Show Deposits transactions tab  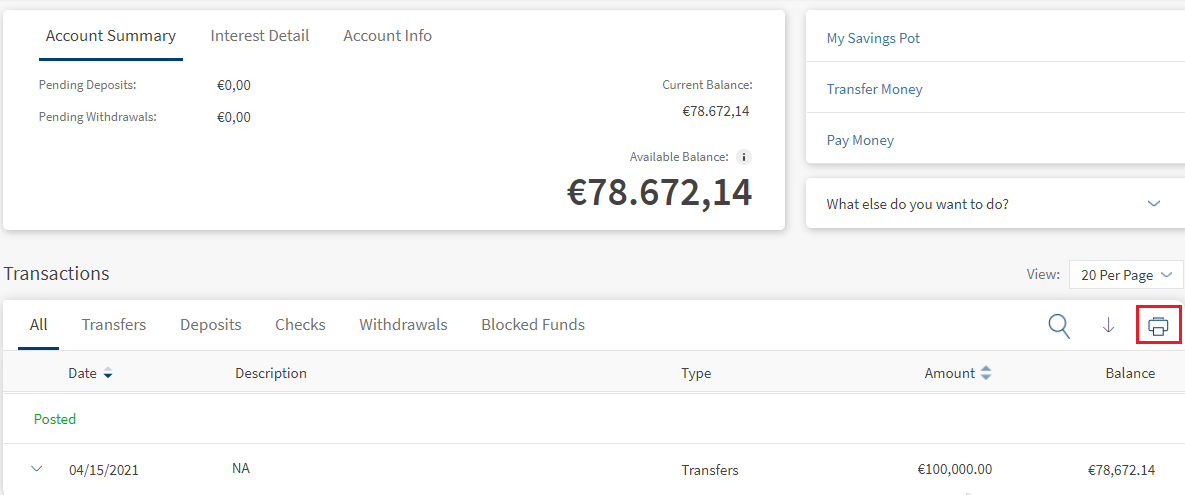point(211,325)
